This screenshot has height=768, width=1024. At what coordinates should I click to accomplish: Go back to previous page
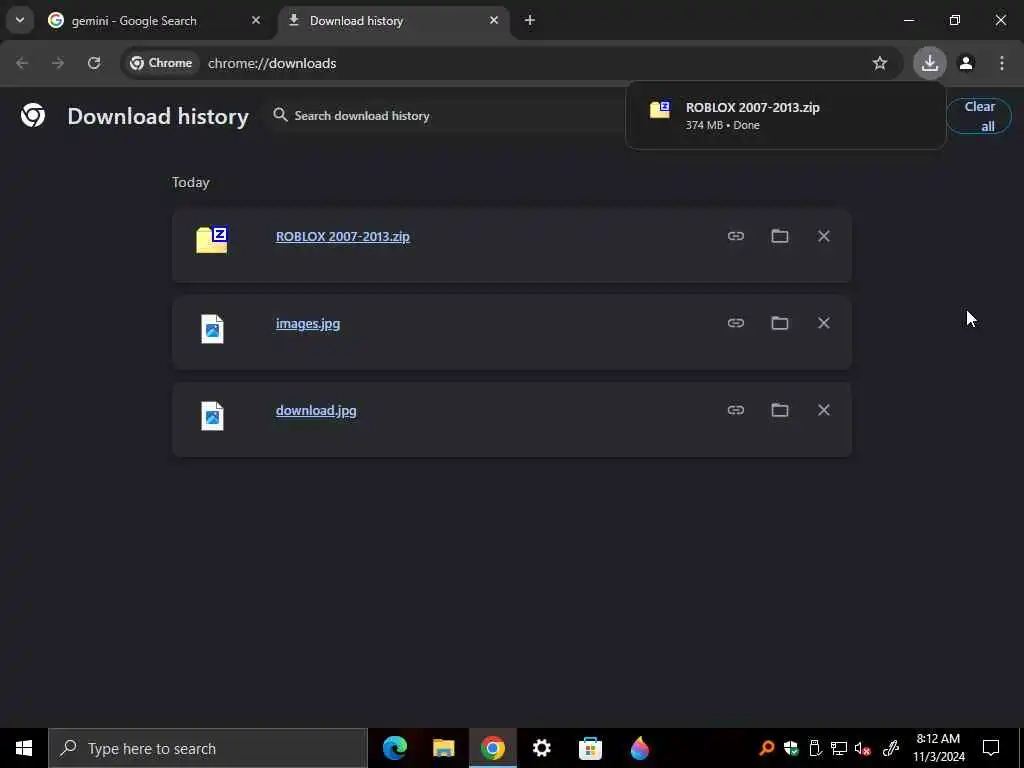click(22, 63)
